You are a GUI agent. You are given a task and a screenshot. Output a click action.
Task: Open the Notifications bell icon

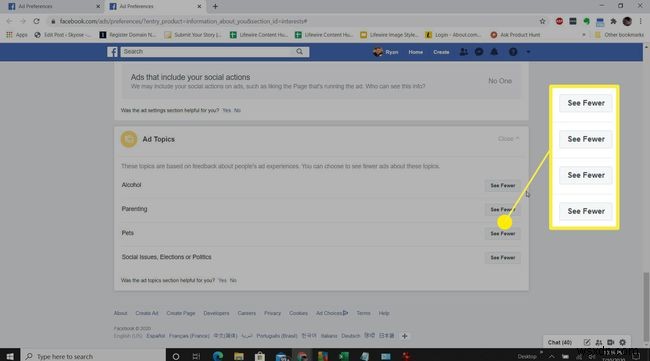[x=494, y=52]
